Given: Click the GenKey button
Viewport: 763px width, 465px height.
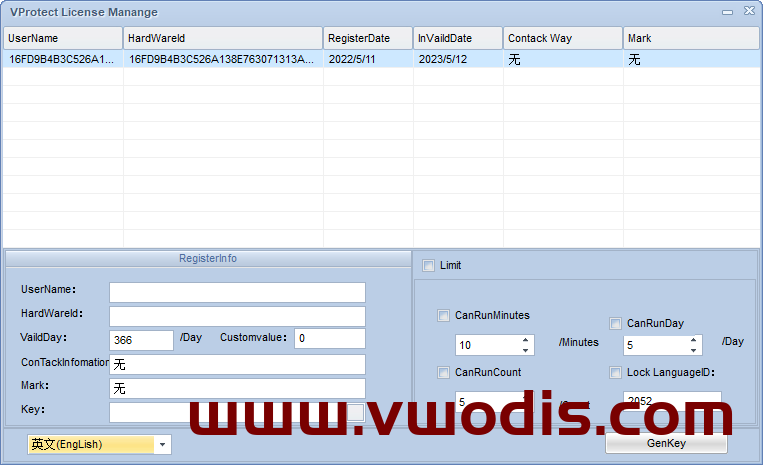Looking at the screenshot, I should point(666,443).
